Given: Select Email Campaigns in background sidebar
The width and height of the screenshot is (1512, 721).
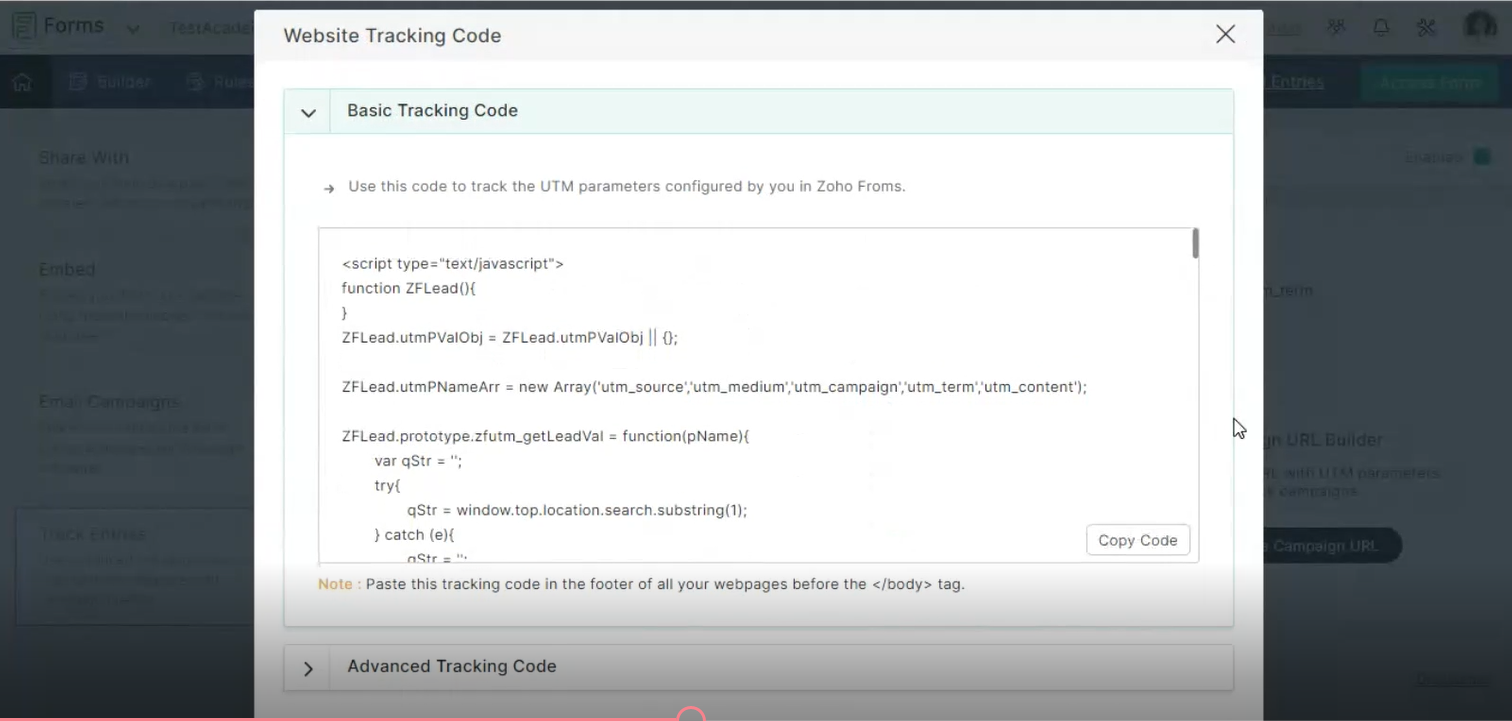Looking at the screenshot, I should [110, 402].
